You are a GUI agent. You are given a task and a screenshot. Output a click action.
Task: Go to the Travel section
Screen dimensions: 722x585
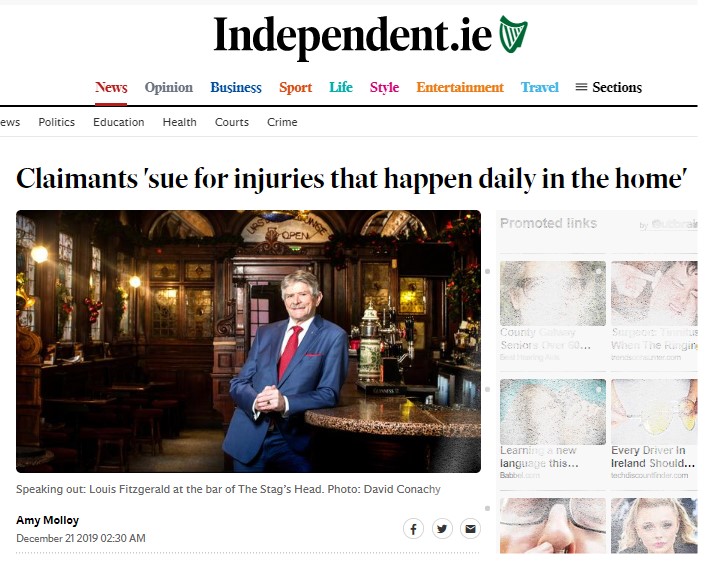click(x=539, y=87)
